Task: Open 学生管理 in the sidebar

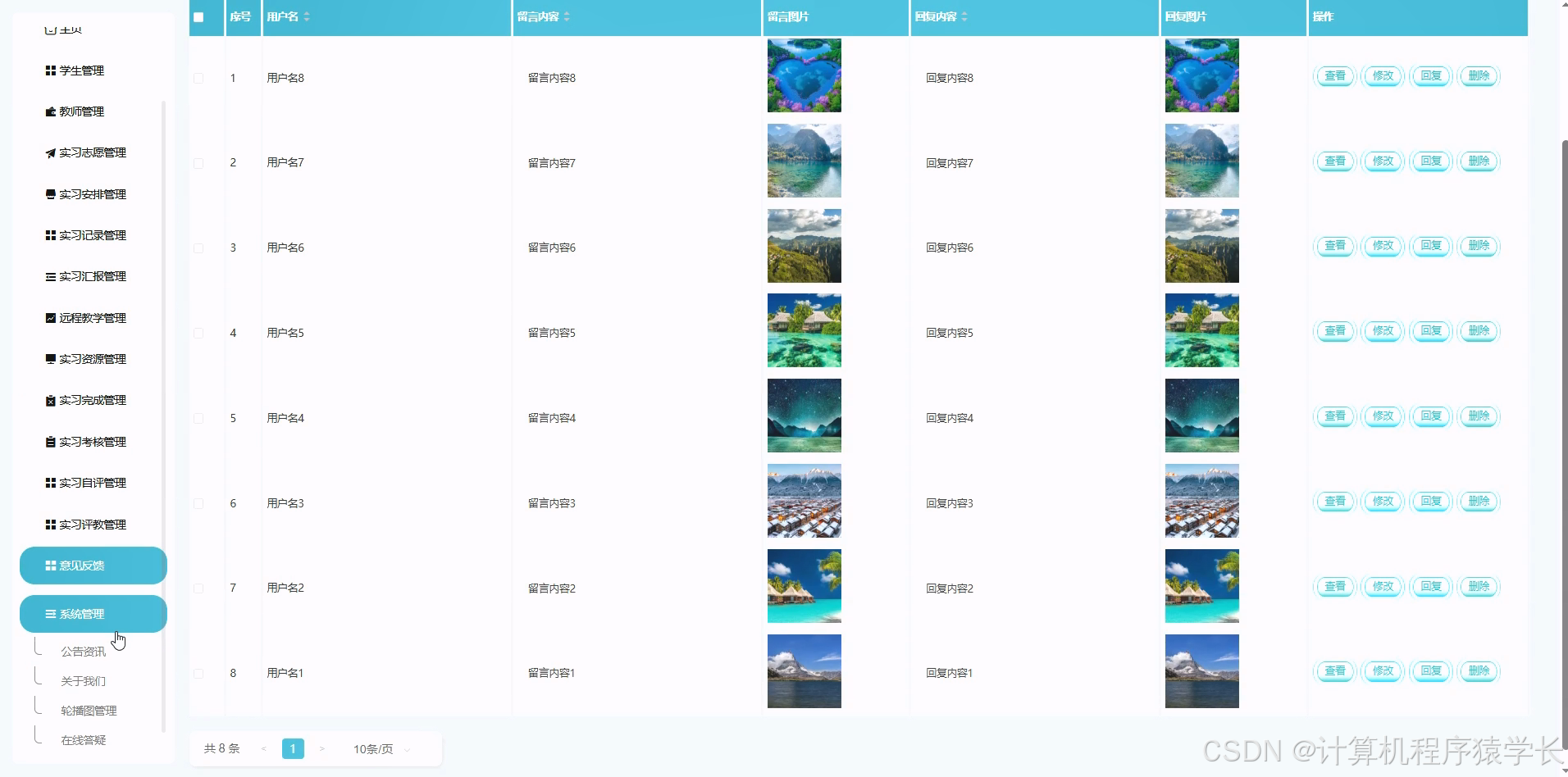Action: coord(81,70)
